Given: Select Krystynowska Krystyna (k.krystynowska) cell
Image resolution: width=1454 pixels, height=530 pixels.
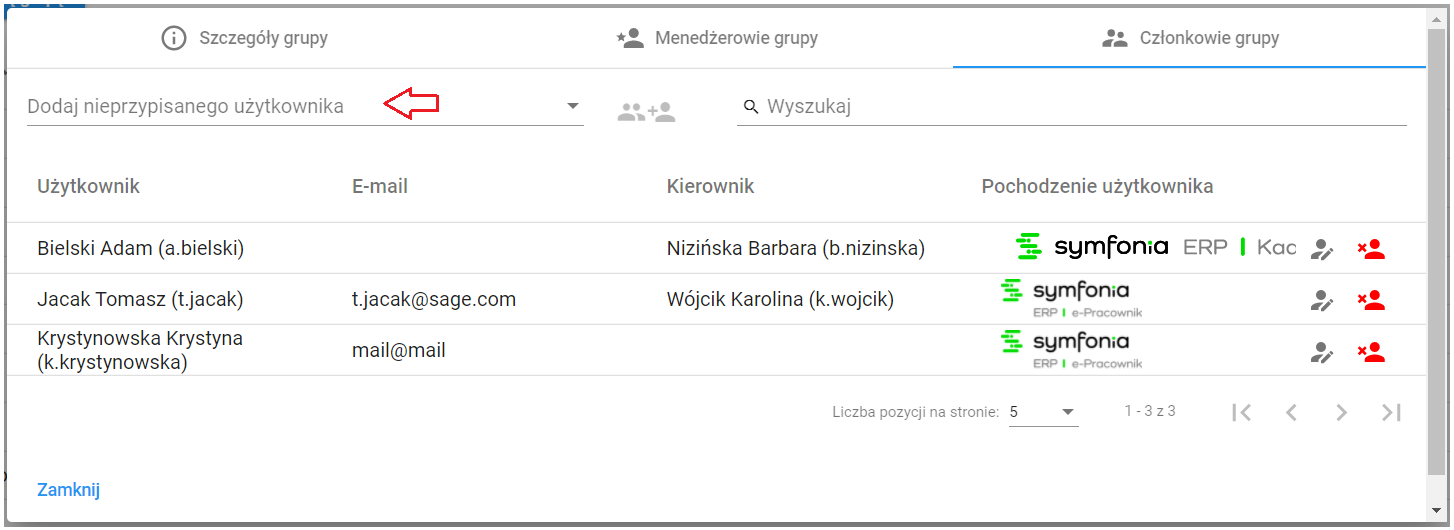Looking at the screenshot, I should (x=140, y=350).
